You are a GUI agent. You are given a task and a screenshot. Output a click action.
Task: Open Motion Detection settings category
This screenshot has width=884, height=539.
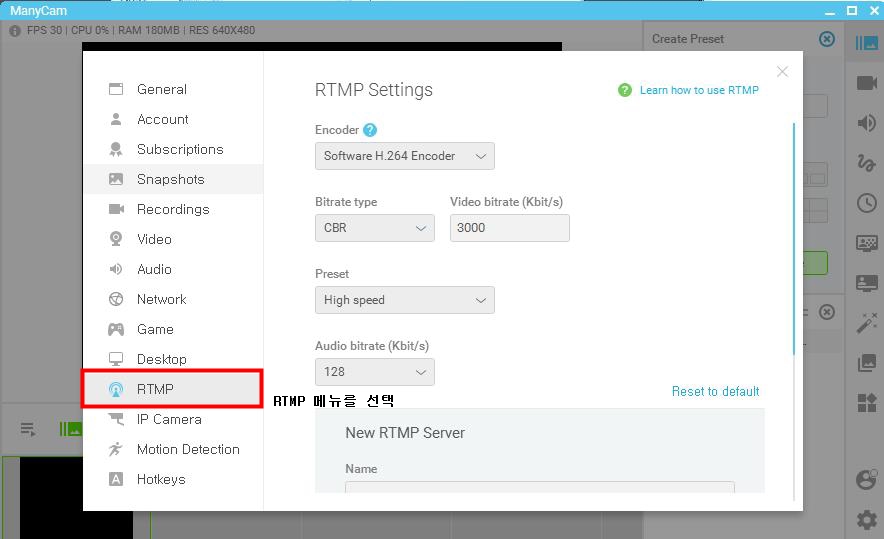pyautogui.click(x=173, y=449)
